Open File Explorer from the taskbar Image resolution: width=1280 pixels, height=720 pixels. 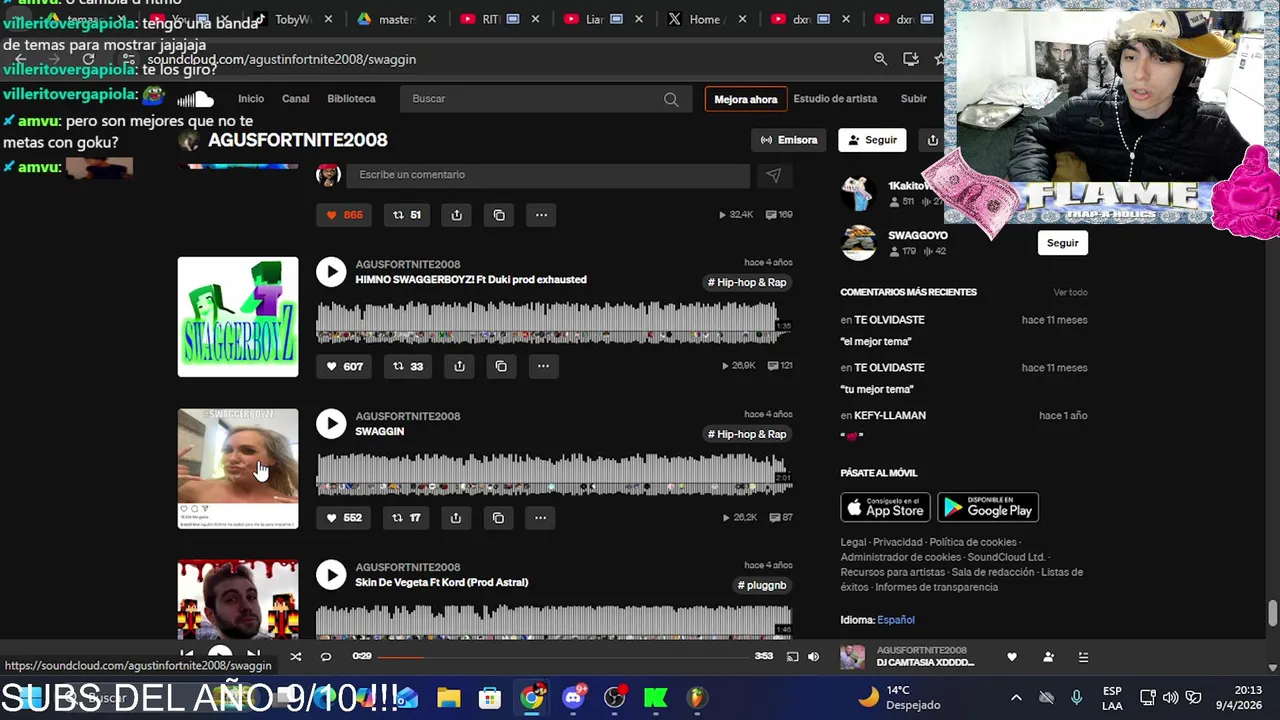coord(448,697)
